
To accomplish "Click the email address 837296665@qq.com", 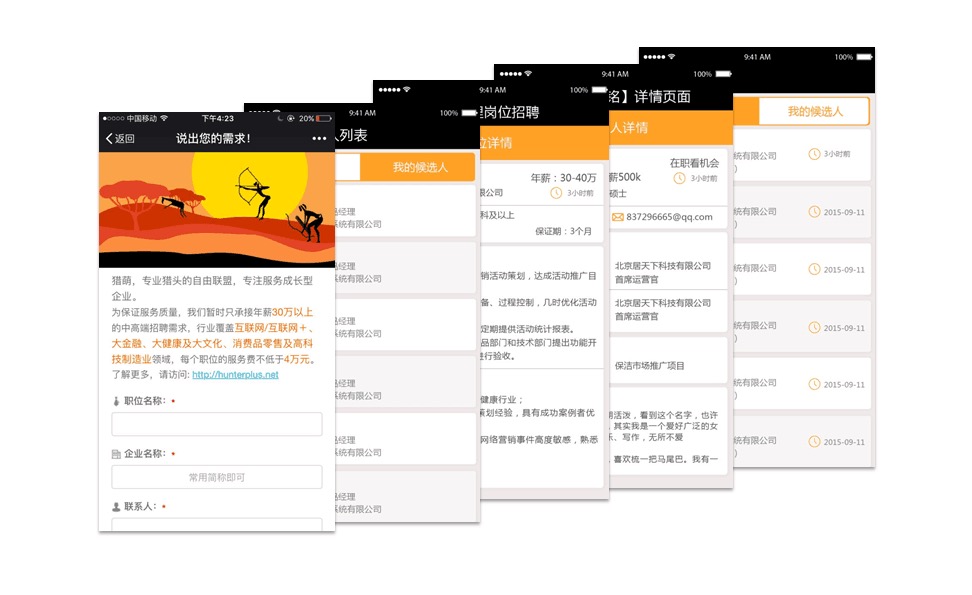I will [x=670, y=217].
